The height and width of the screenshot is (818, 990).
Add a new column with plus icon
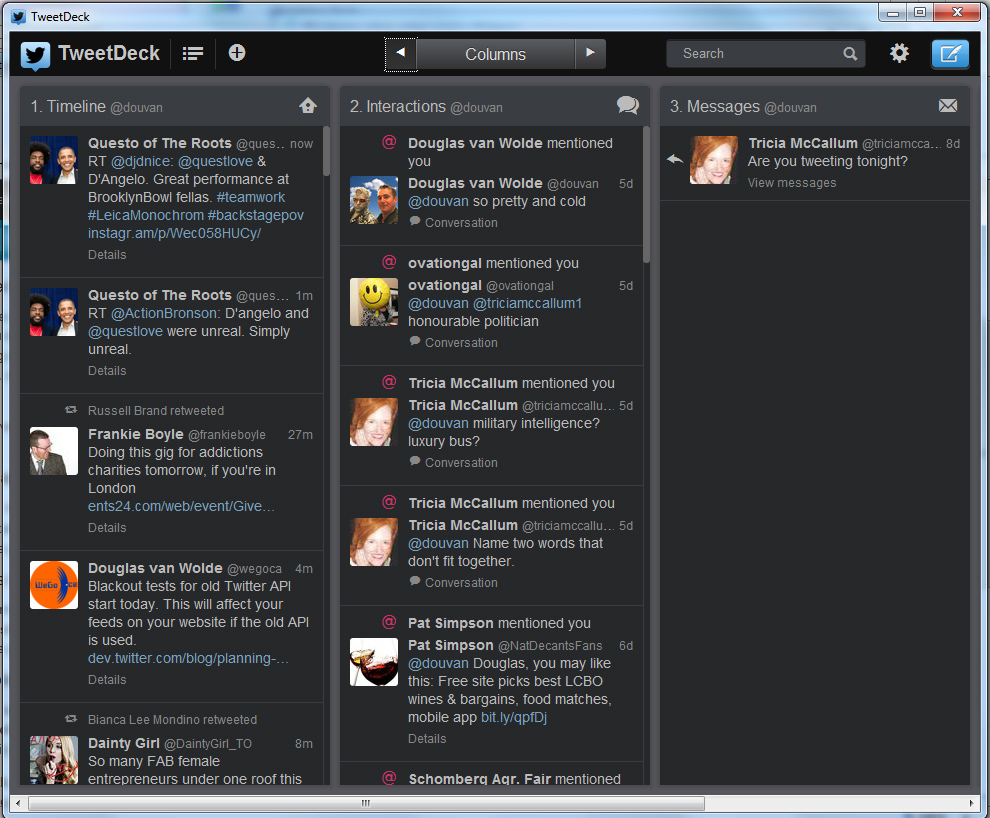237,53
